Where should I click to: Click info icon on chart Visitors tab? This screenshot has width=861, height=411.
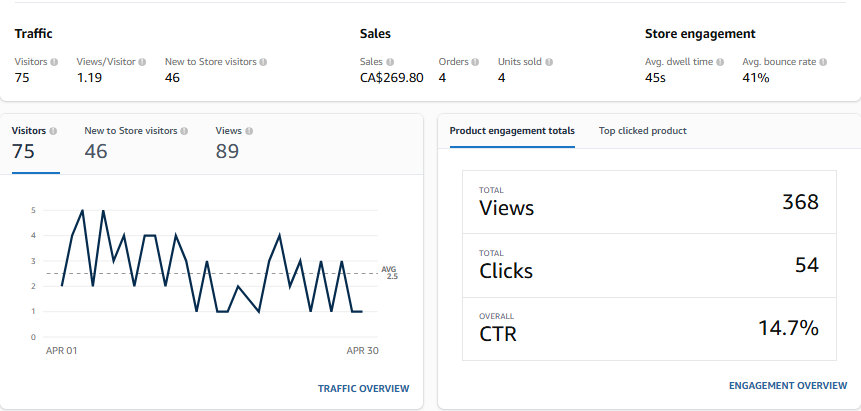click(53, 131)
